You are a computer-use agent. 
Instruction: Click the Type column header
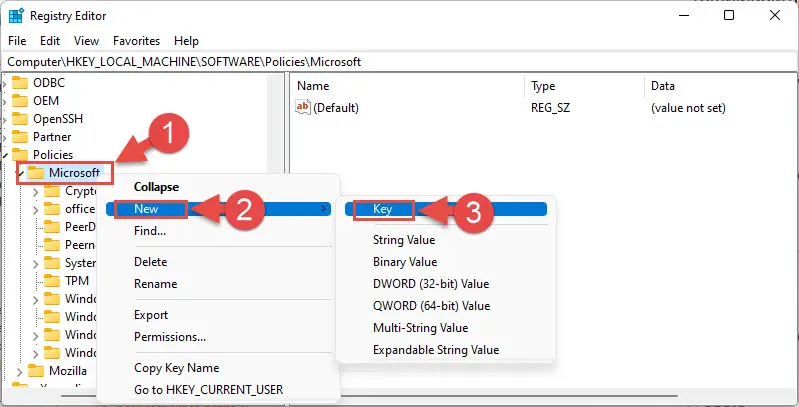pyautogui.click(x=584, y=86)
